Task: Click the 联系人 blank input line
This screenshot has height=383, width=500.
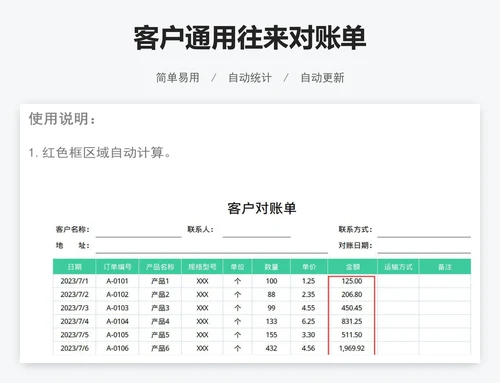Action: [257, 230]
